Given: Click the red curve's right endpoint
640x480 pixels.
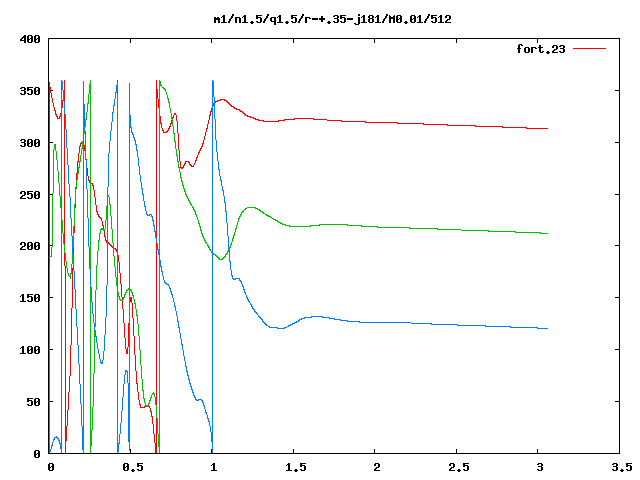Looking at the screenshot, I should [x=547, y=129].
